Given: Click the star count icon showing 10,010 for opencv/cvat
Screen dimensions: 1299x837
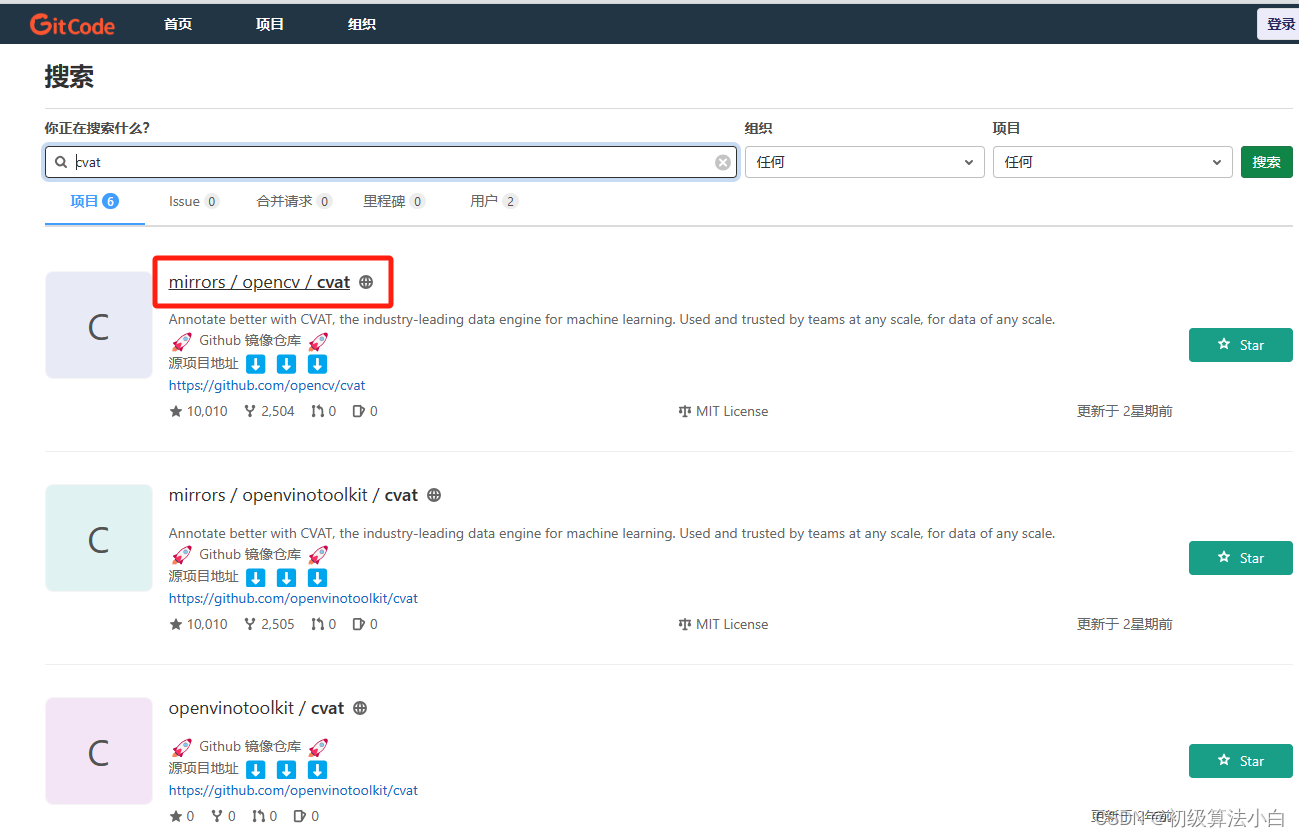Looking at the screenshot, I should click(x=176, y=410).
